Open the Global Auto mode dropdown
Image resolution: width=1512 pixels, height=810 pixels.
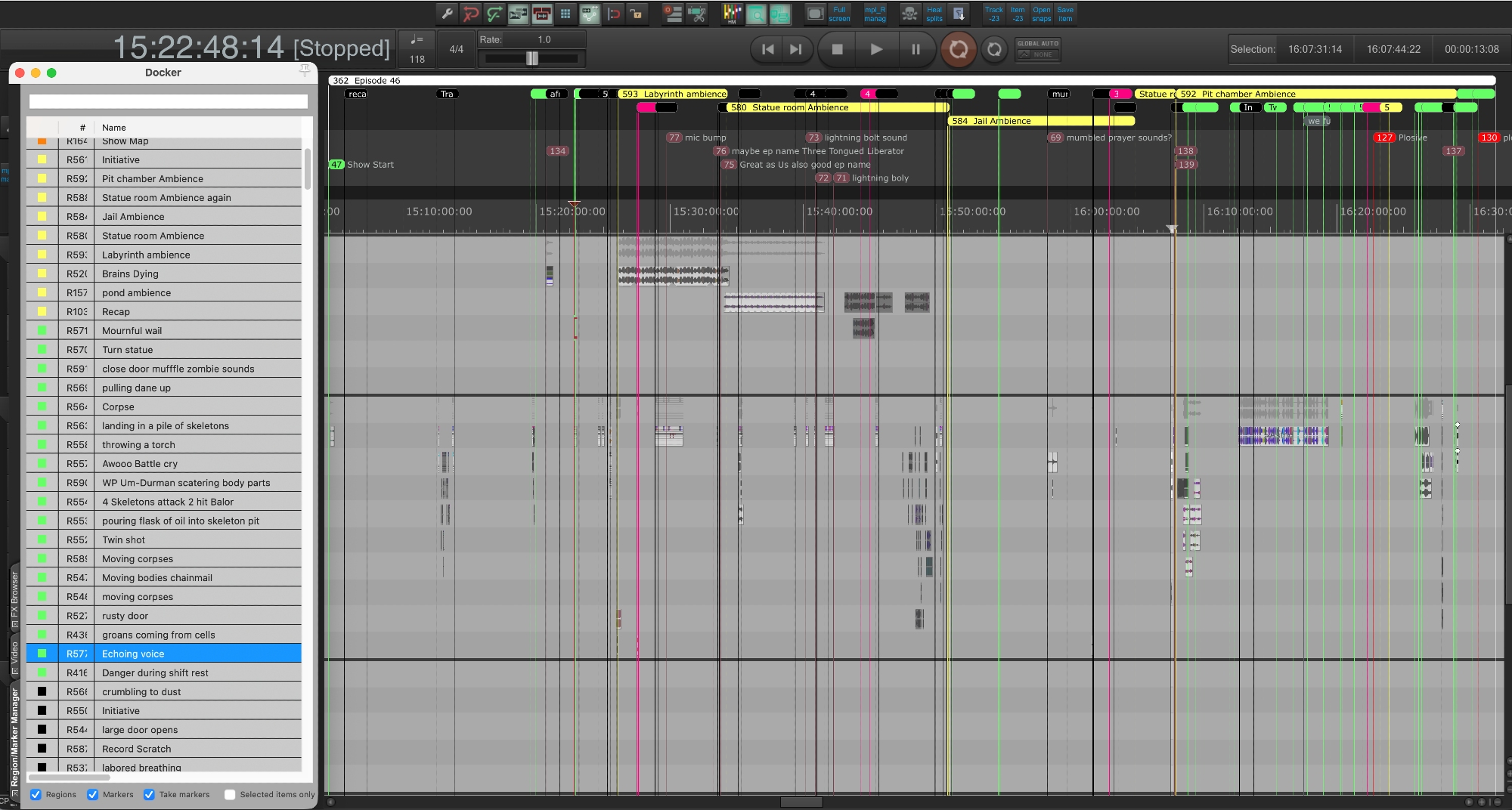(x=1037, y=49)
